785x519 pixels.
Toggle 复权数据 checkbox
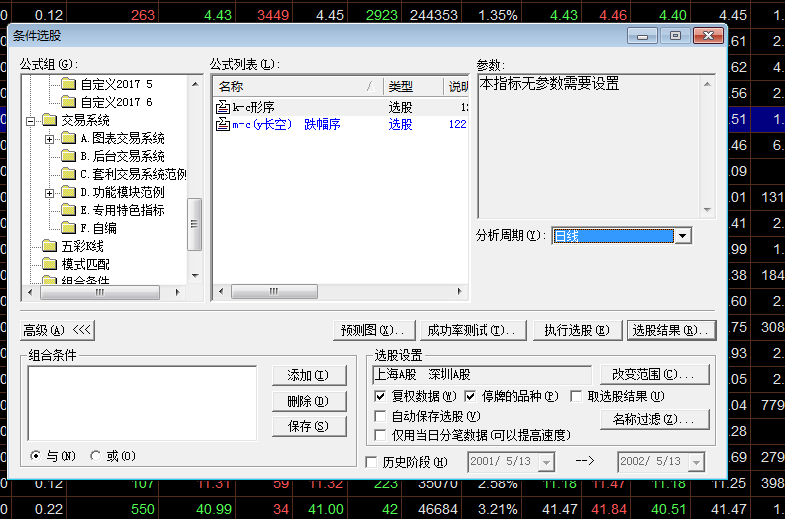coord(380,396)
